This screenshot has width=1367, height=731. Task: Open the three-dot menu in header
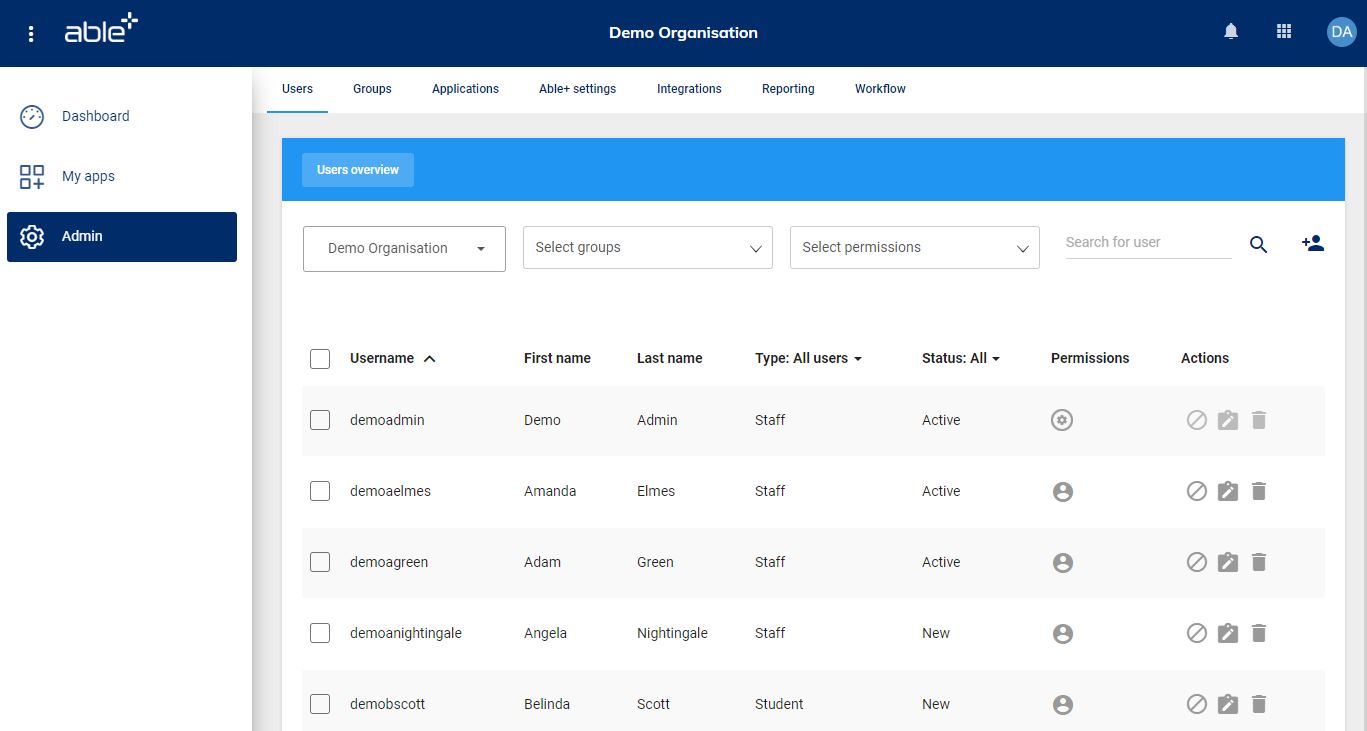pos(31,34)
